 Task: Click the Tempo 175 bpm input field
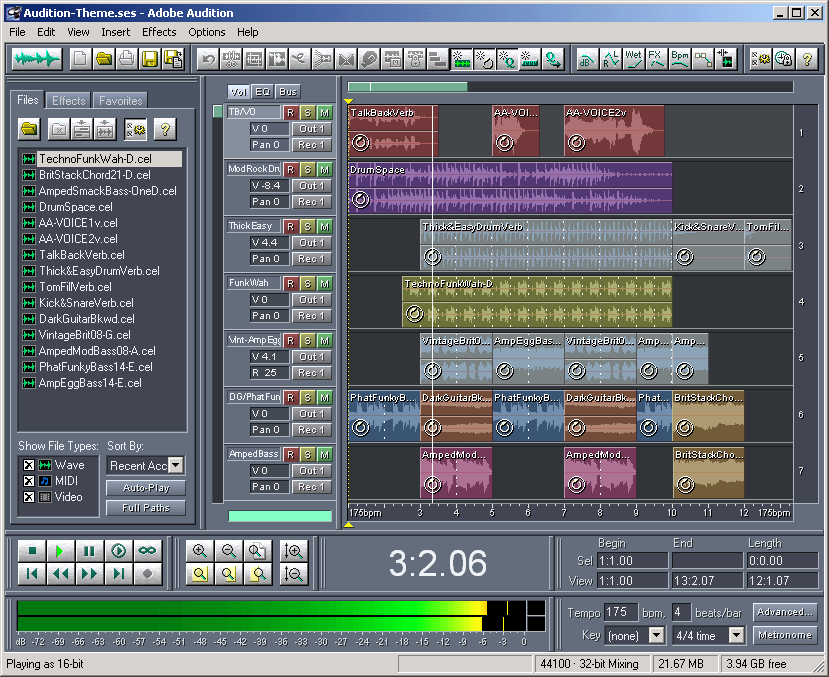(621, 613)
